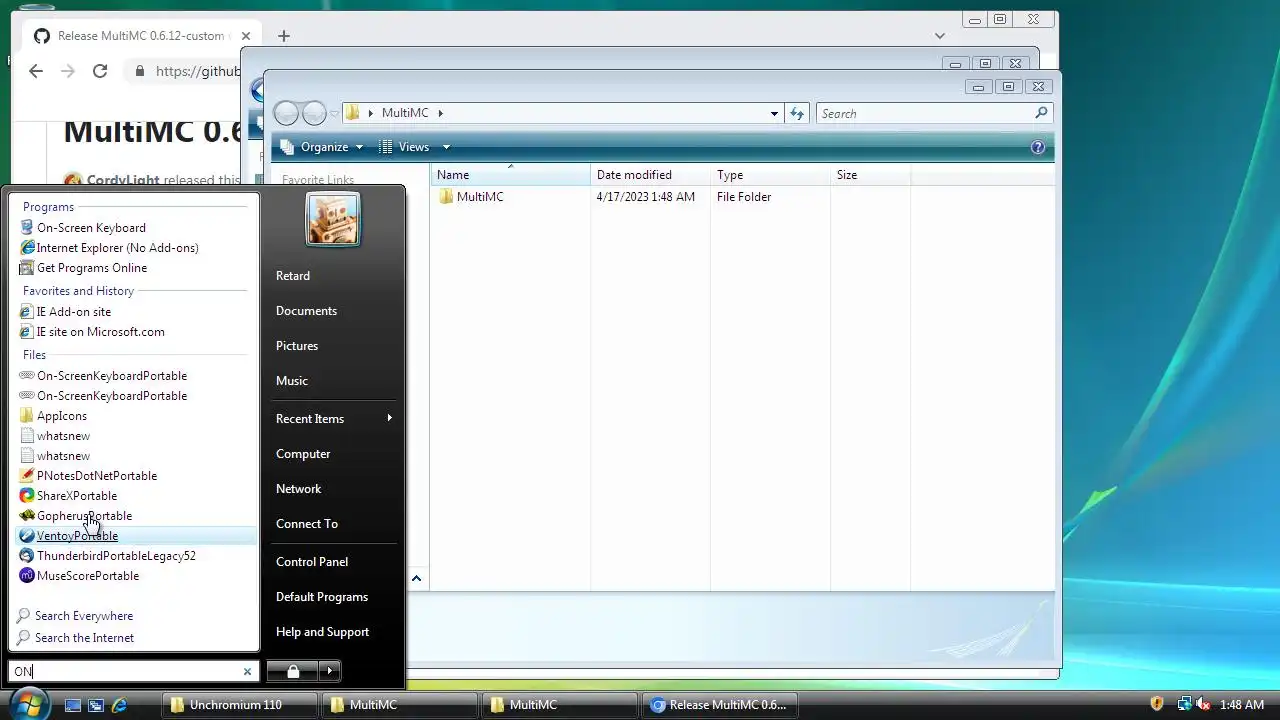Image resolution: width=1280 pixels, height=720 pixels.
Task: Click the user account picture
Action: [x=332, y=219]
